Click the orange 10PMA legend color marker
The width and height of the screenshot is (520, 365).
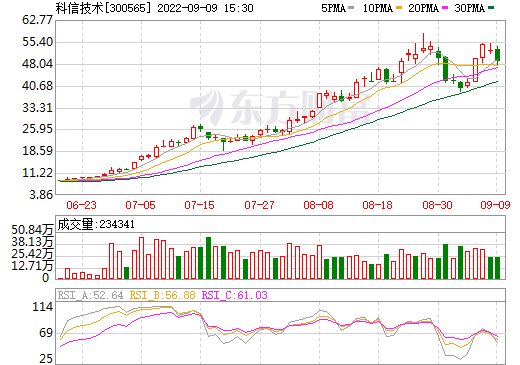[399, 7]
